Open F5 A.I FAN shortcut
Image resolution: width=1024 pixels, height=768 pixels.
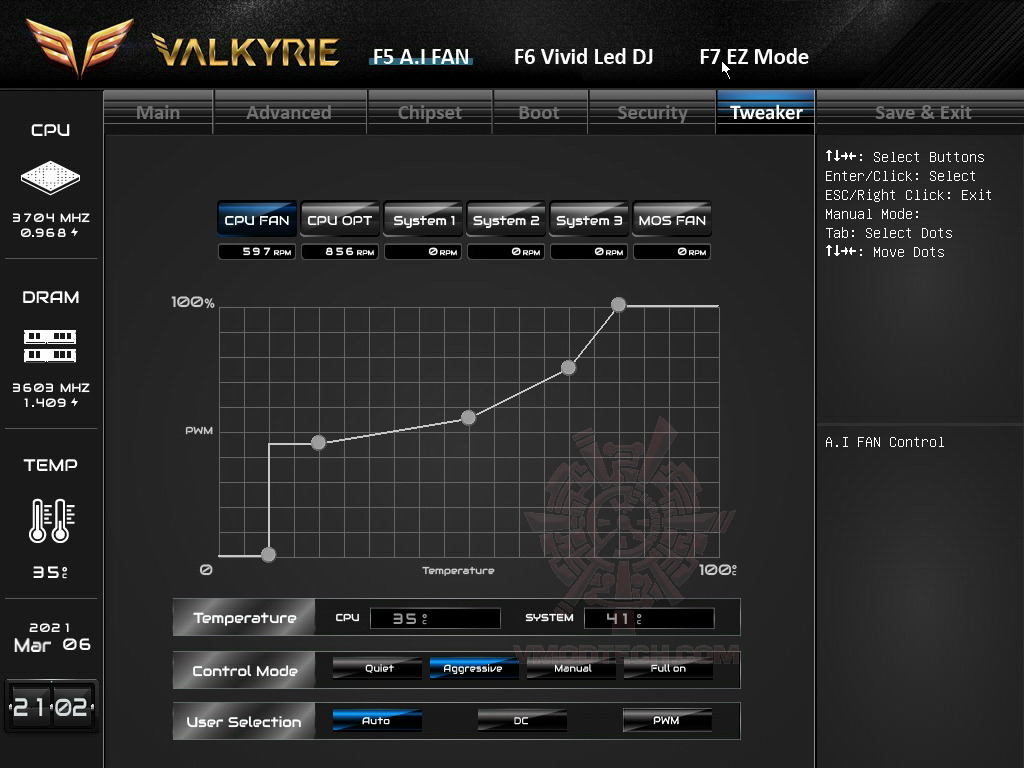pos(421,57)
